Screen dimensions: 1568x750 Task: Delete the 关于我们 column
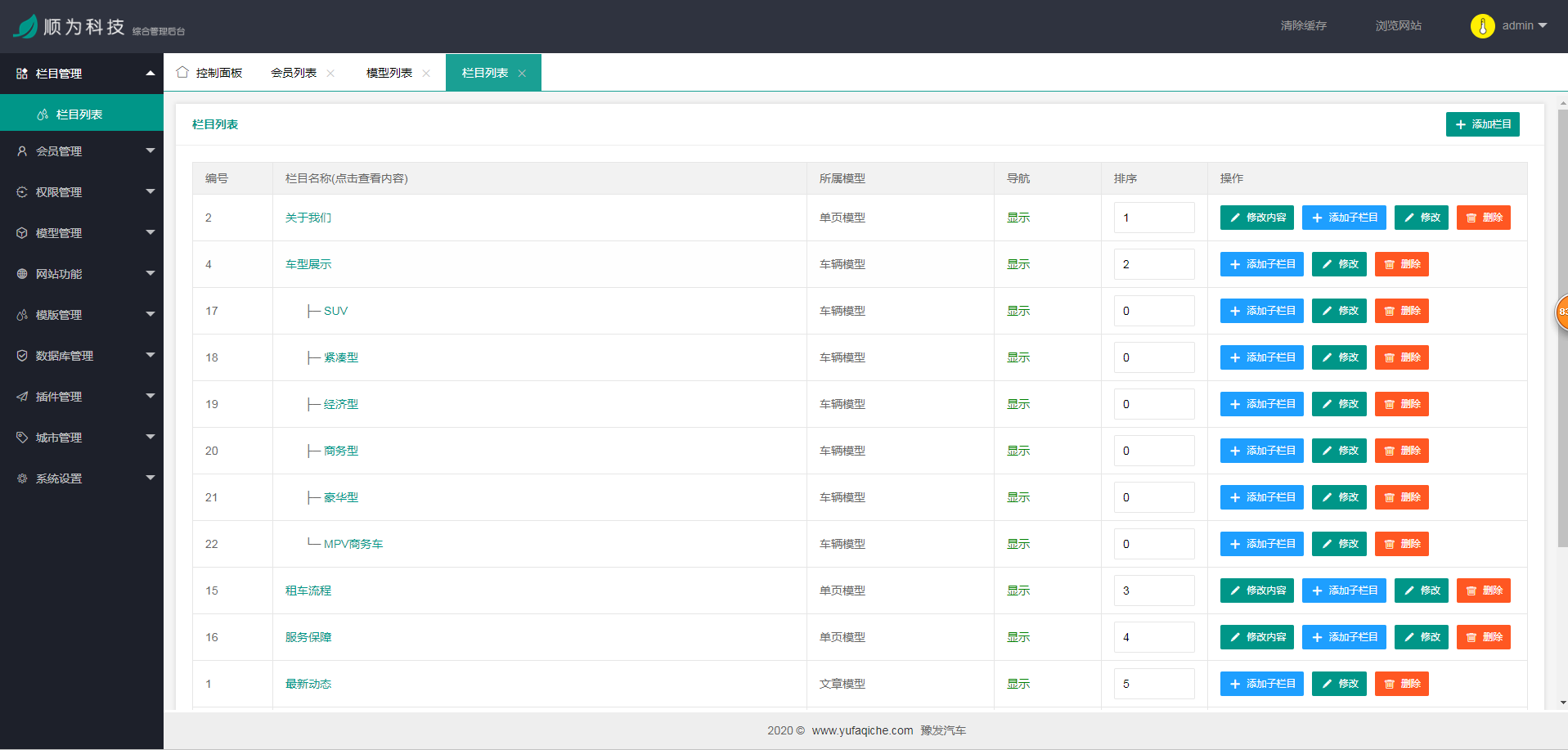[1483, 218]
